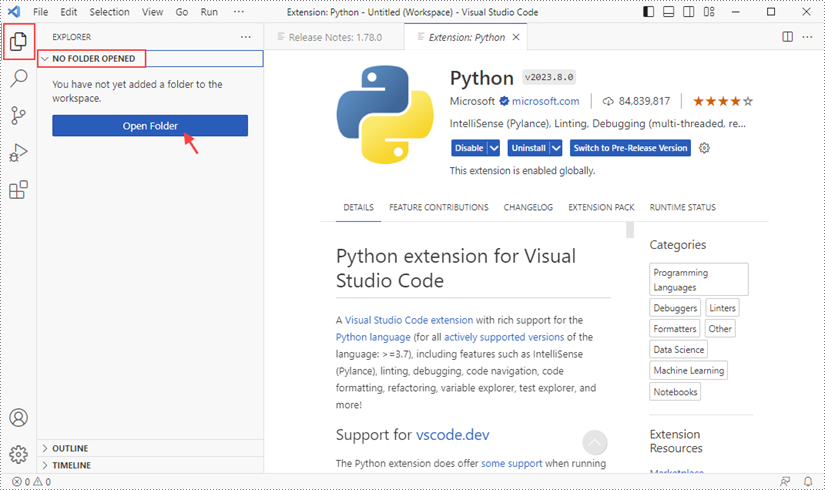Open the hidden menus ellipsis in menu bar

[x=238, y=12]
